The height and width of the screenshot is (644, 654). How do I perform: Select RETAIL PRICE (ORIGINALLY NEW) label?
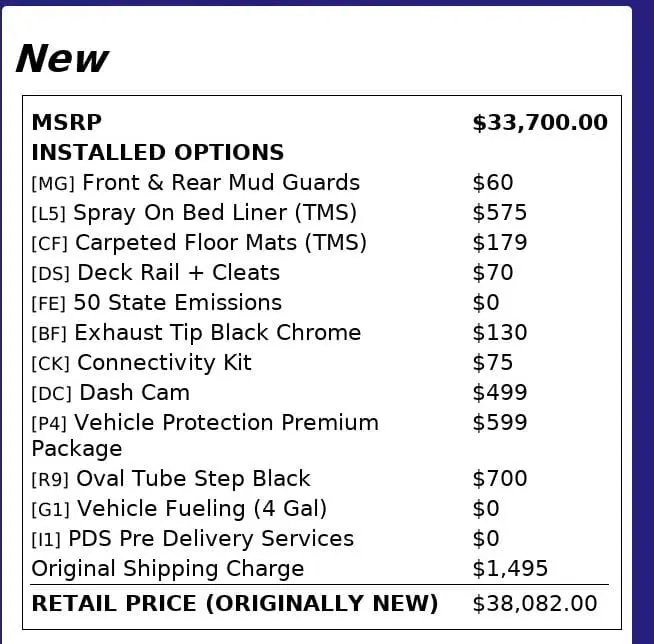pos(235,604)
